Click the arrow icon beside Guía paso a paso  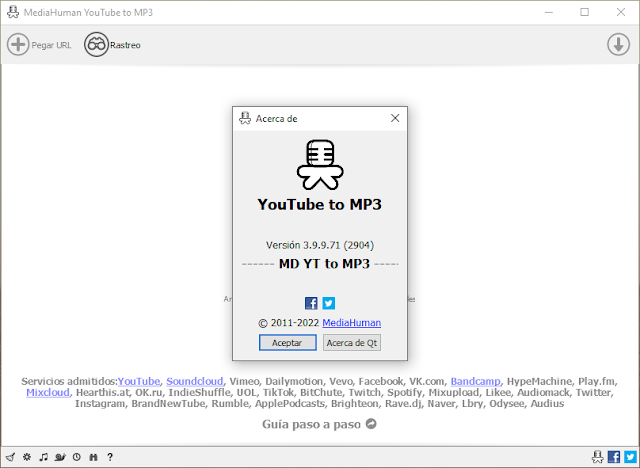(x=371, y=424)
